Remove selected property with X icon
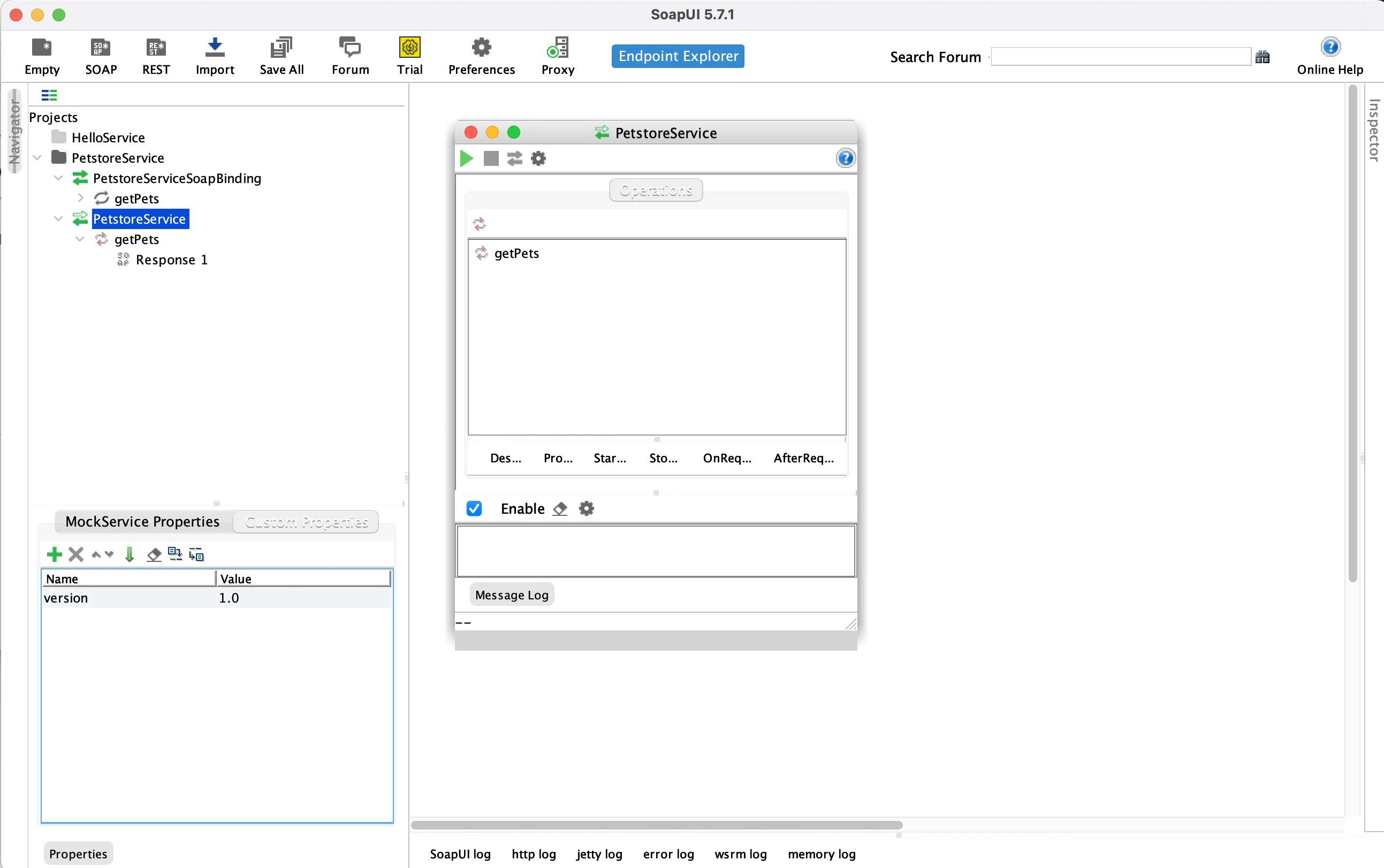Image resolution: width=1384 pixels, height=868 pixels. coord(76,554)
